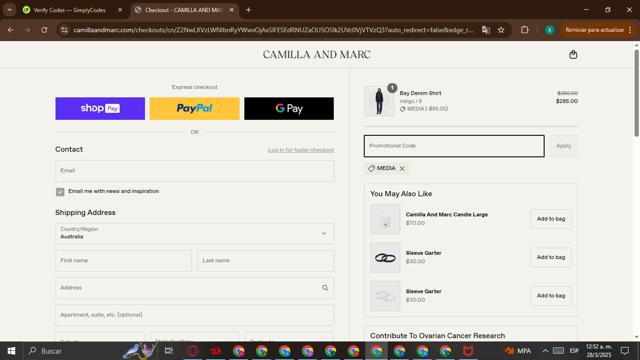Click the Last name field
The height and width of the screenshot is (360, 640).
[266, 261]
